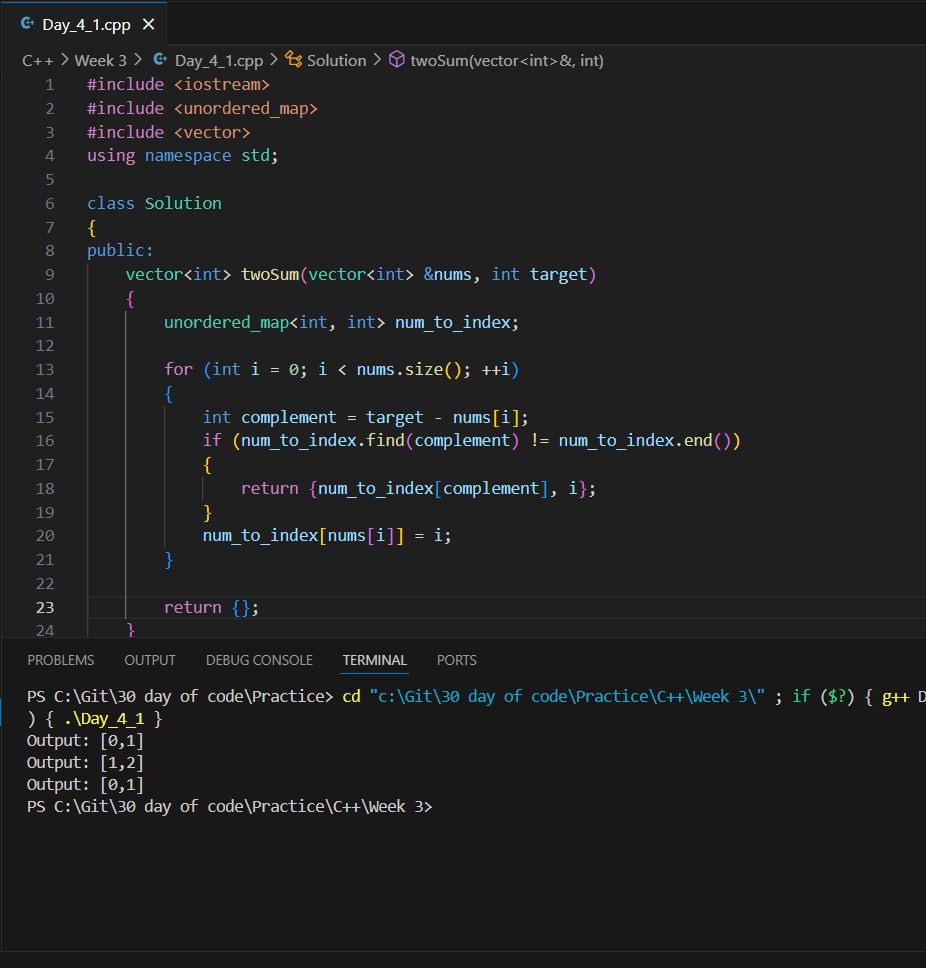Open the PORTS panel tab
926x968 pixels.
tap(456, 660)
